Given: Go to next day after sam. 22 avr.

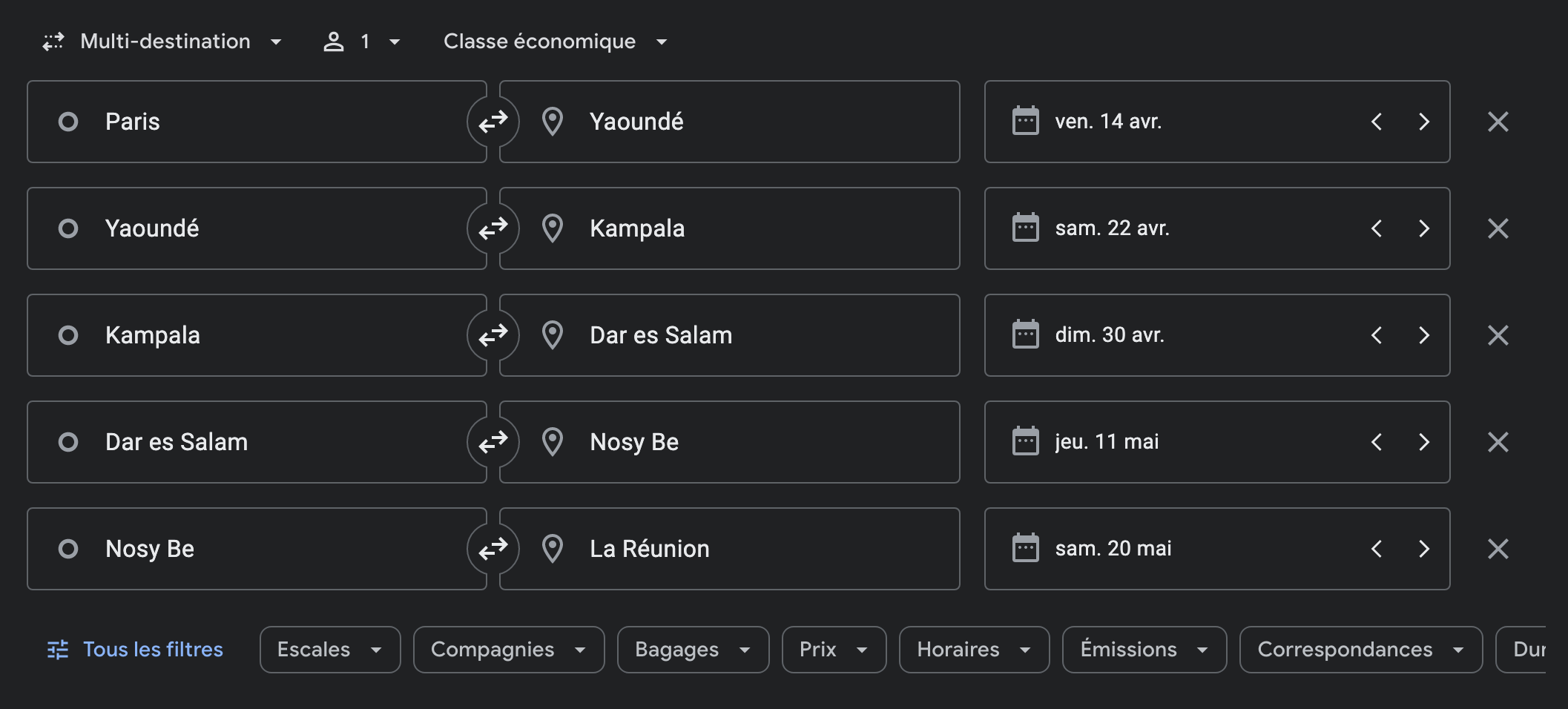Looking at the screenshot, I should 1424,228.
